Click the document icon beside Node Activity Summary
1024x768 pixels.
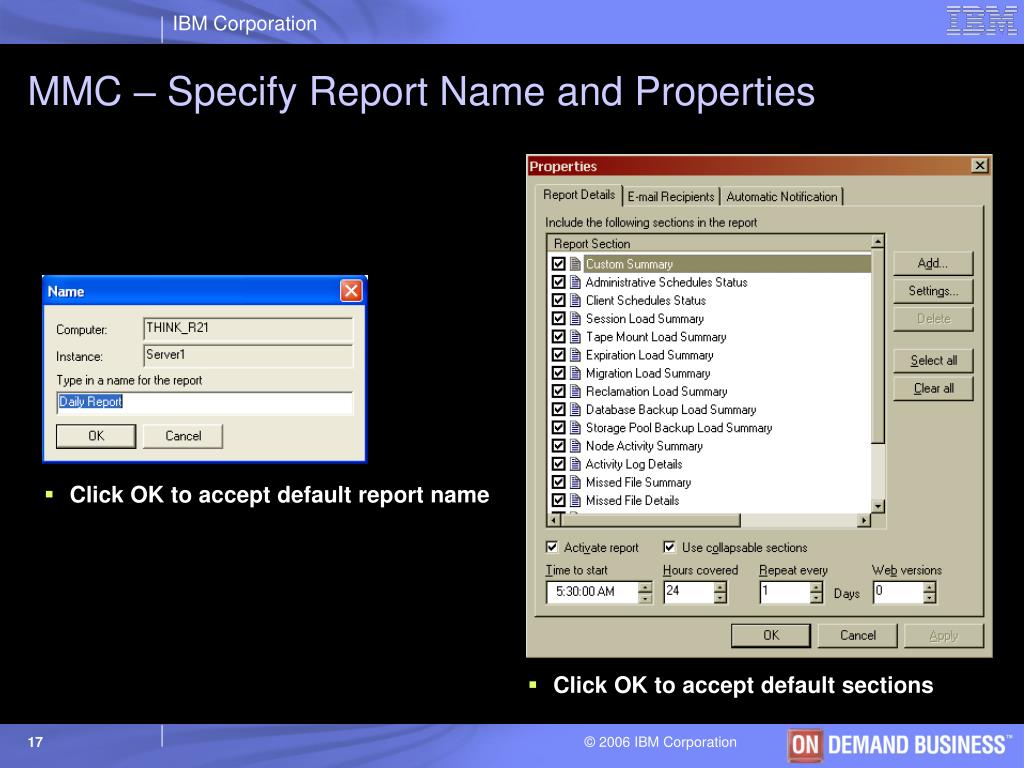tap(575, 446)
